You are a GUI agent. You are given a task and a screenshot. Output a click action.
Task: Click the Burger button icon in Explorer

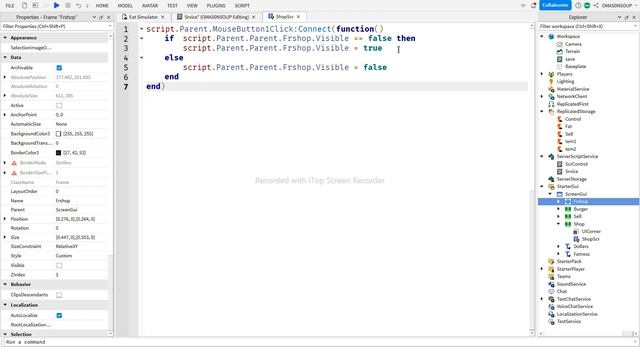point(568,209)
